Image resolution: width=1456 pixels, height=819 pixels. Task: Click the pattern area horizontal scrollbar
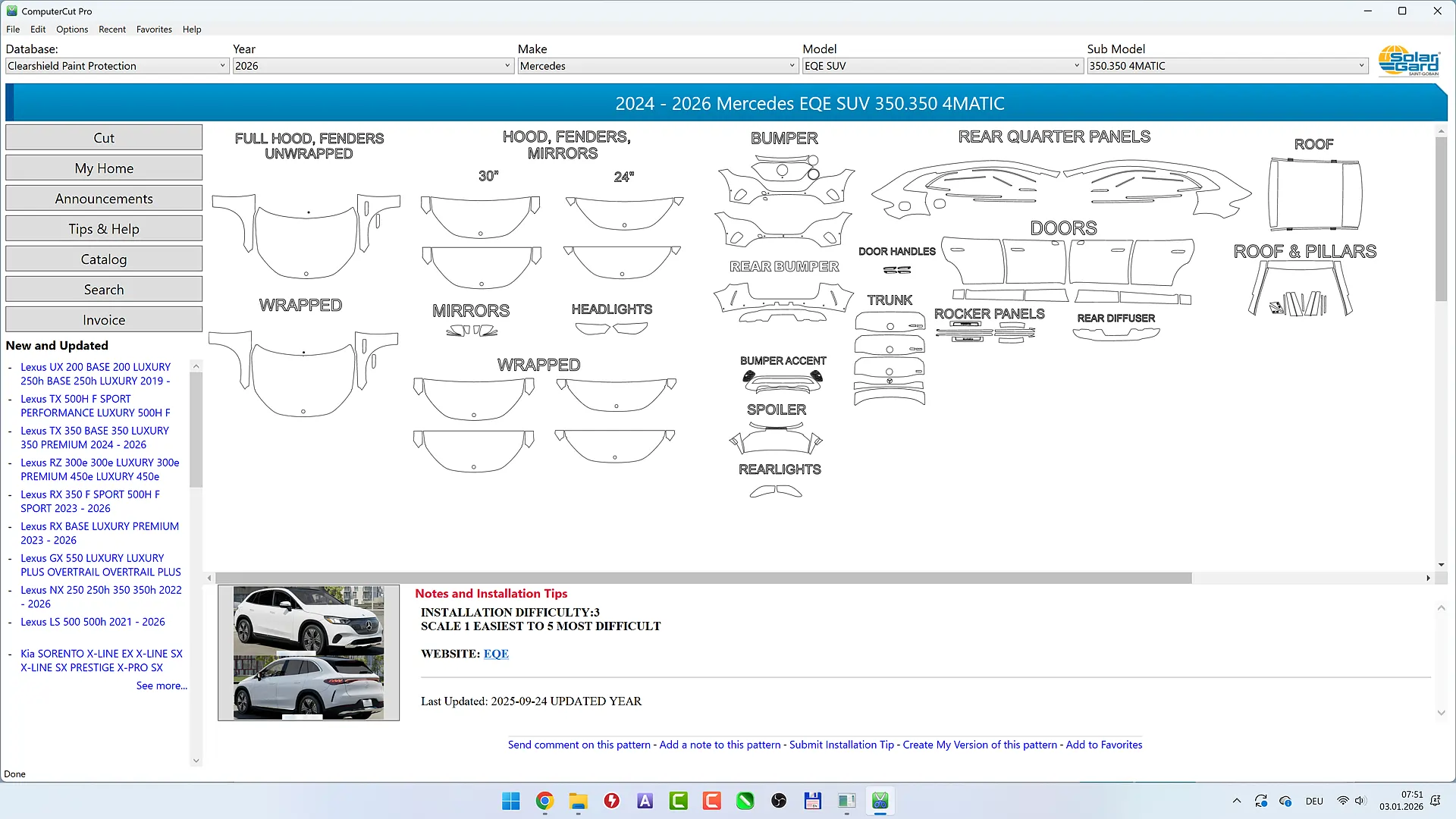click(704, 578)
